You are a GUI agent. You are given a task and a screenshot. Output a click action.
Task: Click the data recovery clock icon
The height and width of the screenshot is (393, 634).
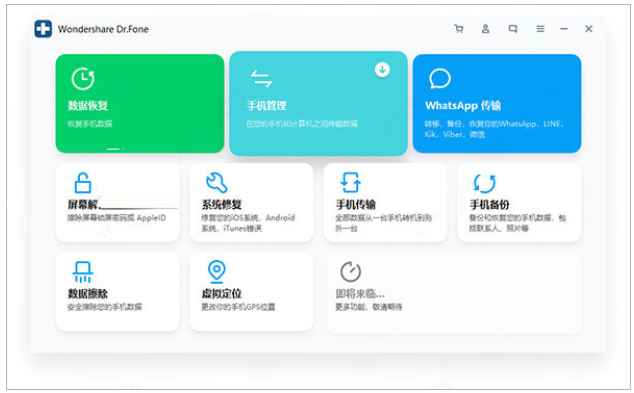[x=83, y=78]
